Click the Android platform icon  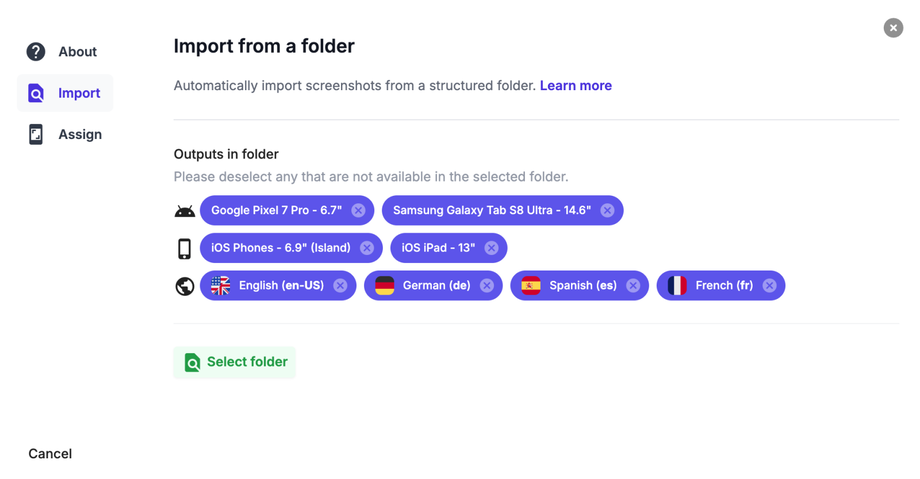185,211
